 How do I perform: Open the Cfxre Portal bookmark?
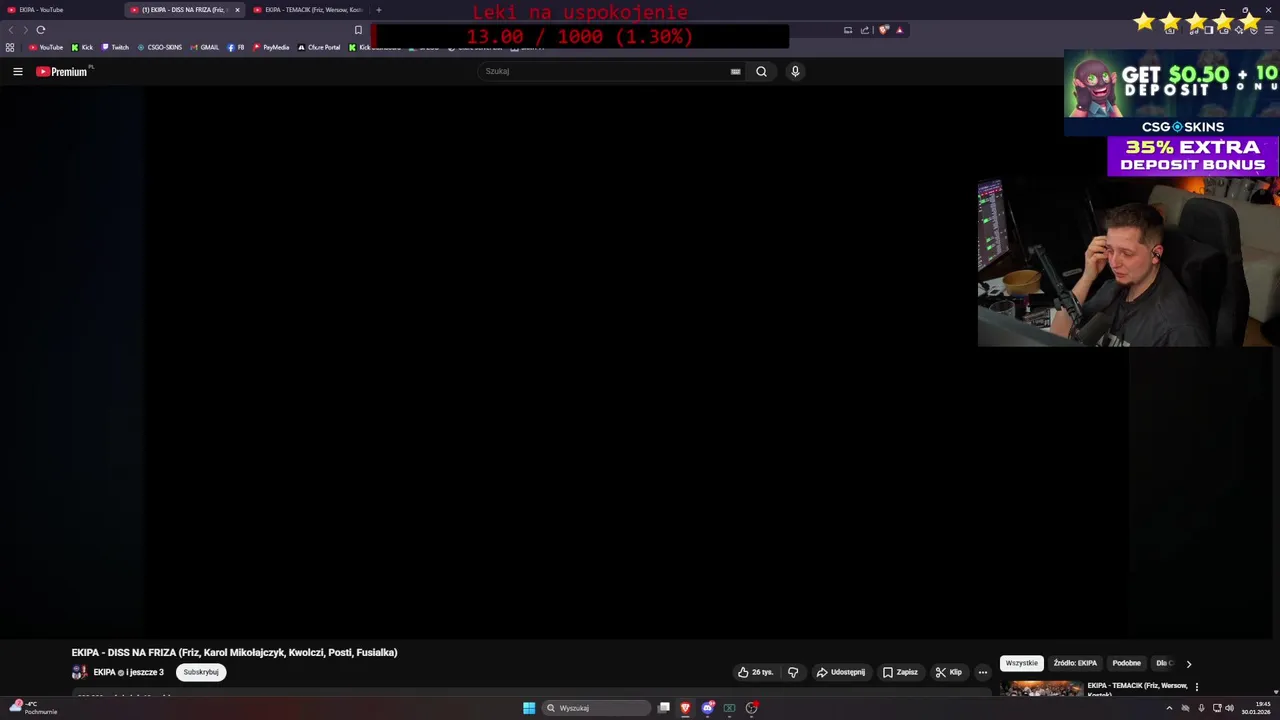(x=319, y=47)
